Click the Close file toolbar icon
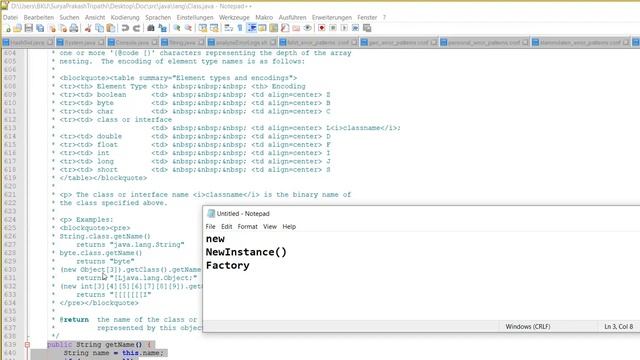 click(x=52, y=28)
